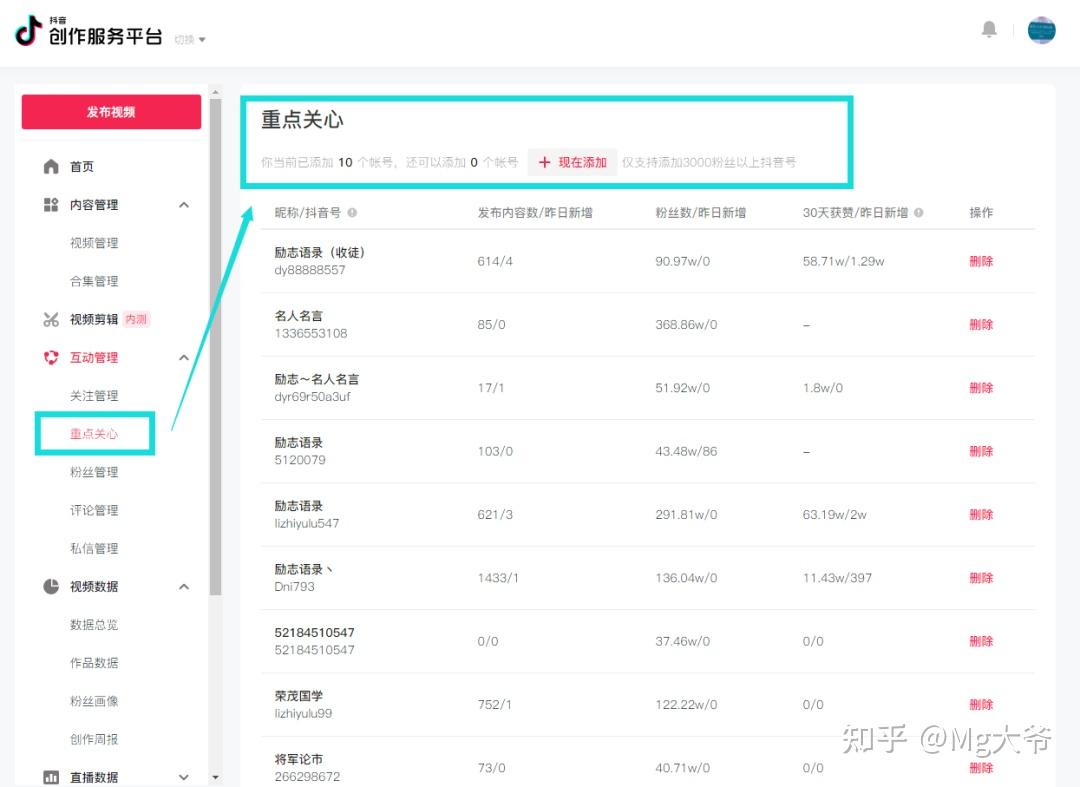Delete the lizhiyulu547 account row
This screenshot has height=787, width=1080.
[981, 515]
